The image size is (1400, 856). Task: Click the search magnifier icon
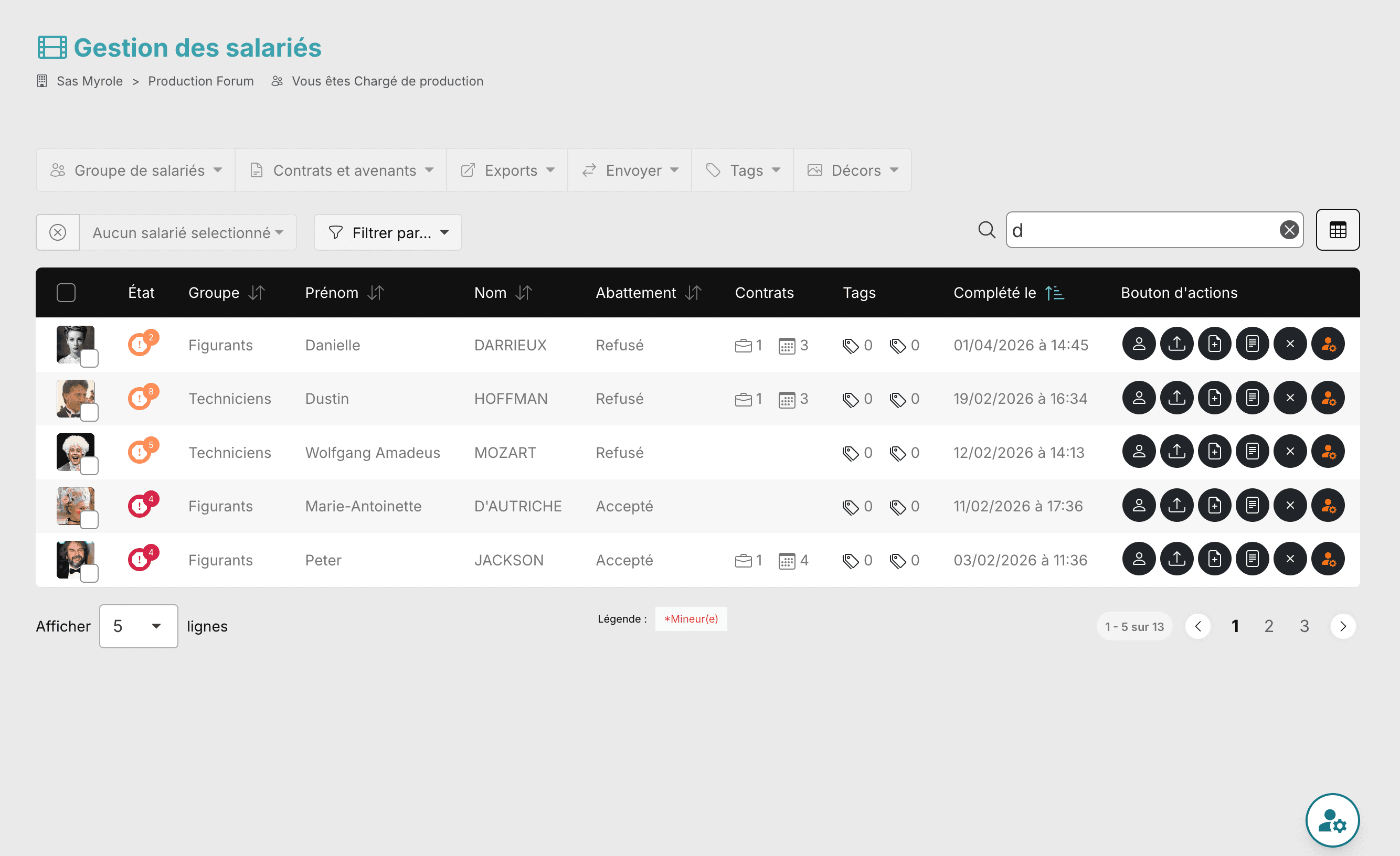click(x=987, y=230)
